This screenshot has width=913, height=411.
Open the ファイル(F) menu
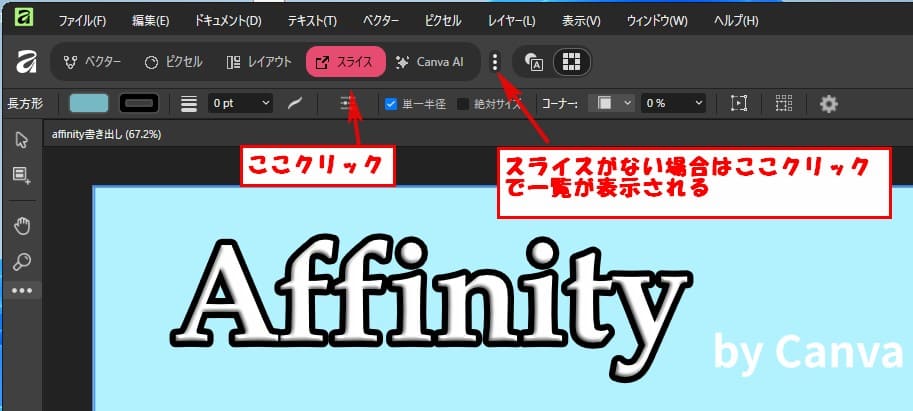pyautogui.click(x=82, y=20)
